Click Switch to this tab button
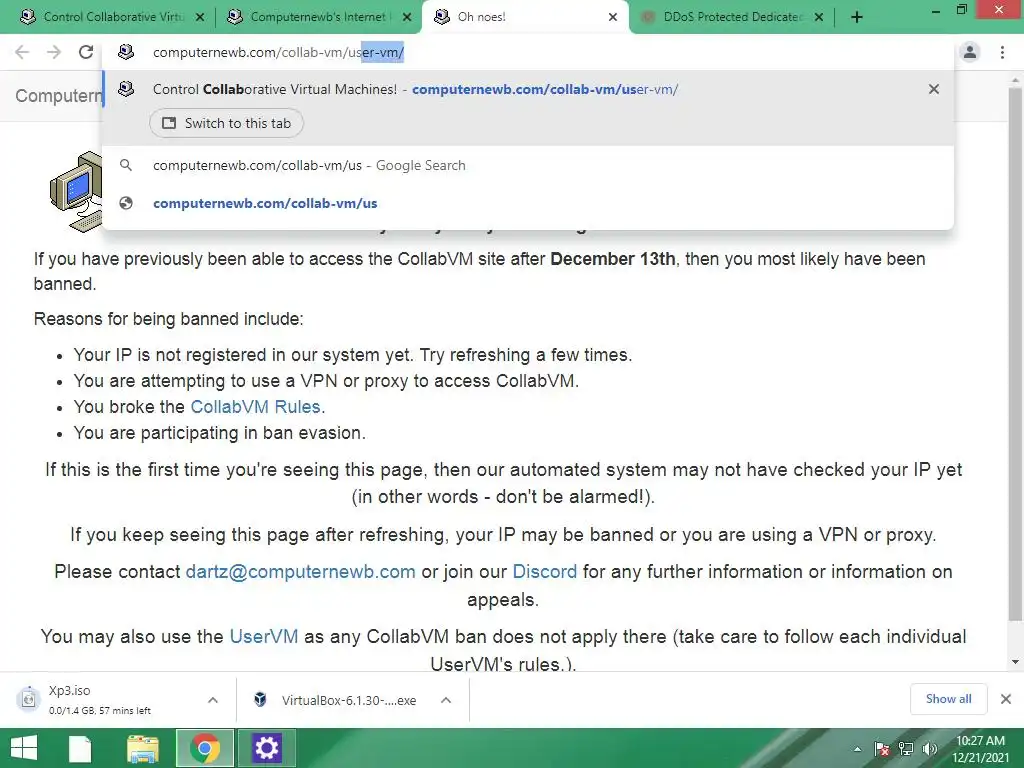1024x768 pixels. click(x=227, y=123)
